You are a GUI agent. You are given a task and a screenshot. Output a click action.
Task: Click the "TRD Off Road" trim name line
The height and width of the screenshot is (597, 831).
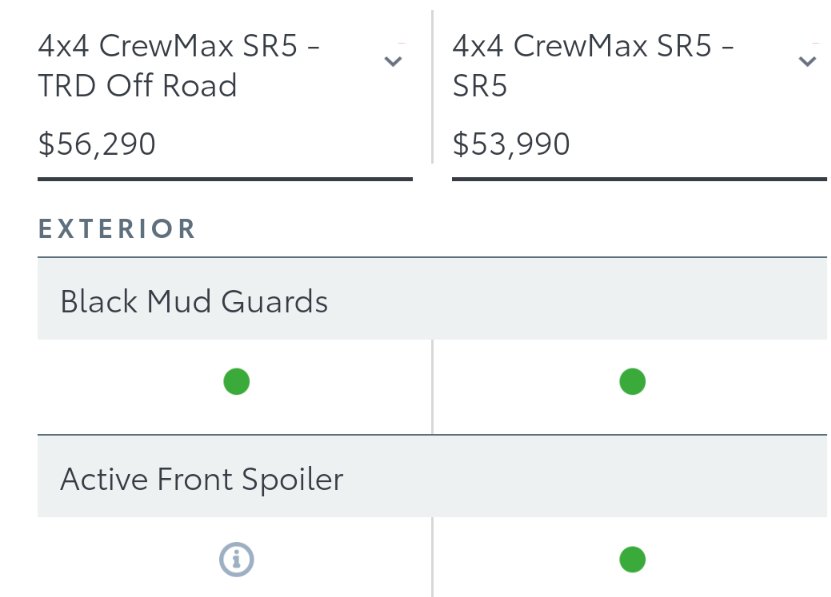point(137,86)
